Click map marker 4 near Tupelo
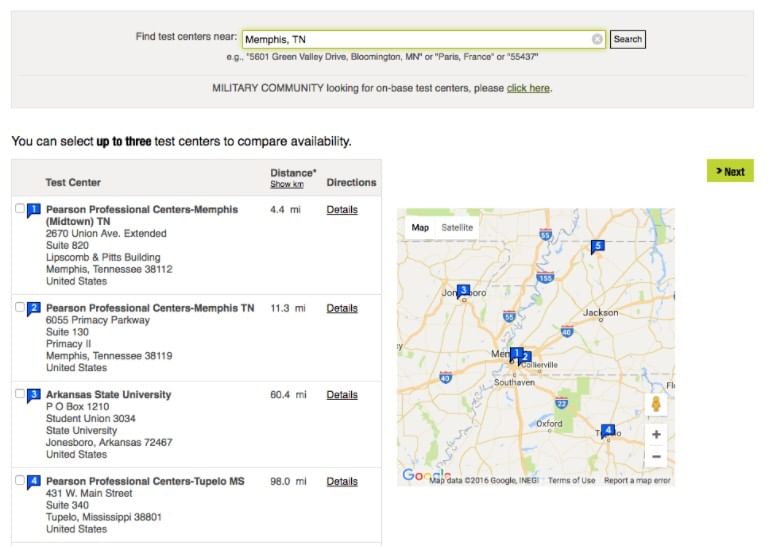771x547 pixels. click(x=608, y=431)
